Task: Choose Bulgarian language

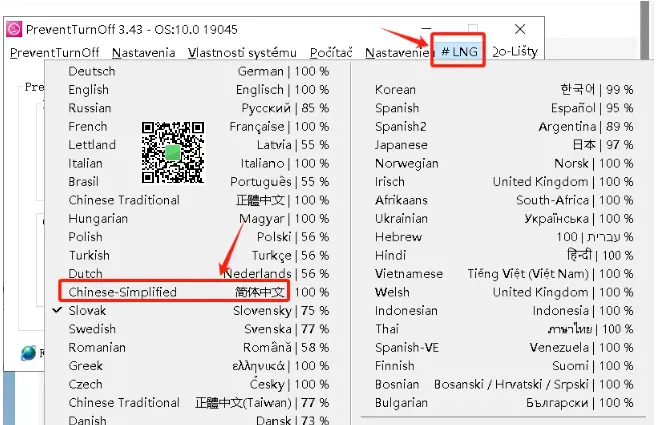Action: [x=504, y=403]
